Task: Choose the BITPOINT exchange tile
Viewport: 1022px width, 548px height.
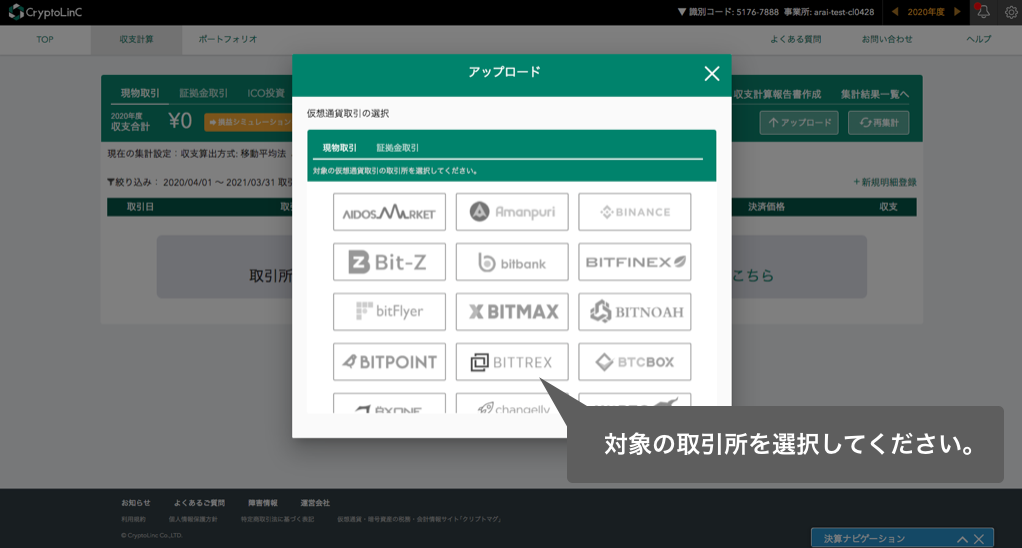Action: tap(389, 362)
